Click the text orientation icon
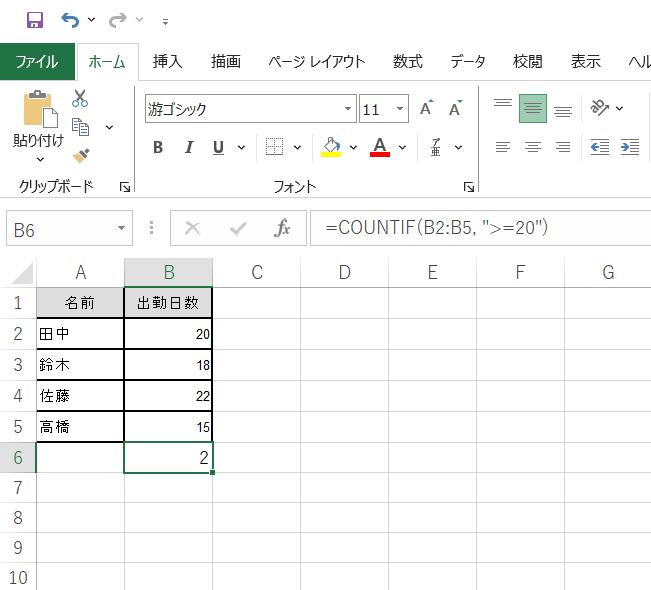This screenshot has width=651, height=590. tap(600, 108)
